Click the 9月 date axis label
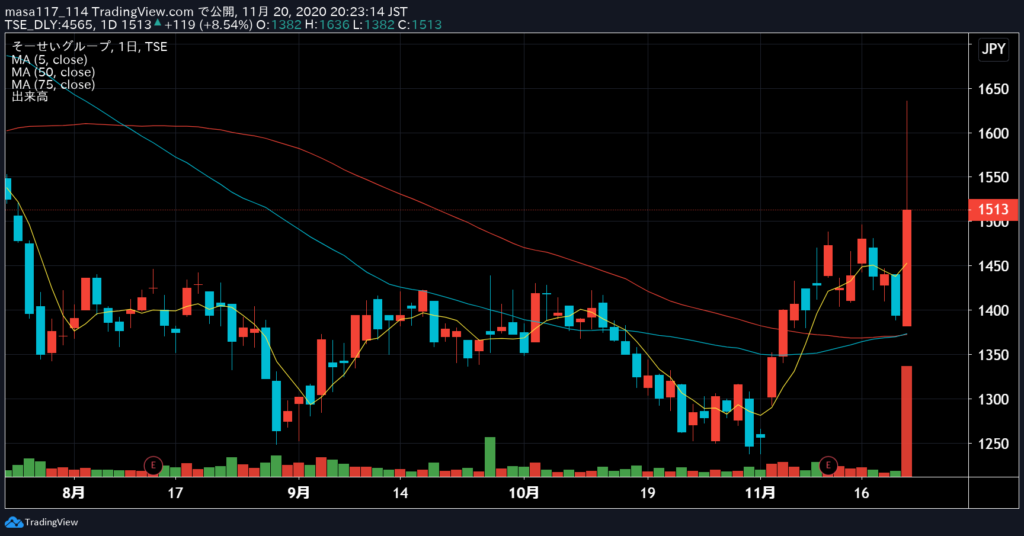The image size is (1024, 536). click(298, 493)
